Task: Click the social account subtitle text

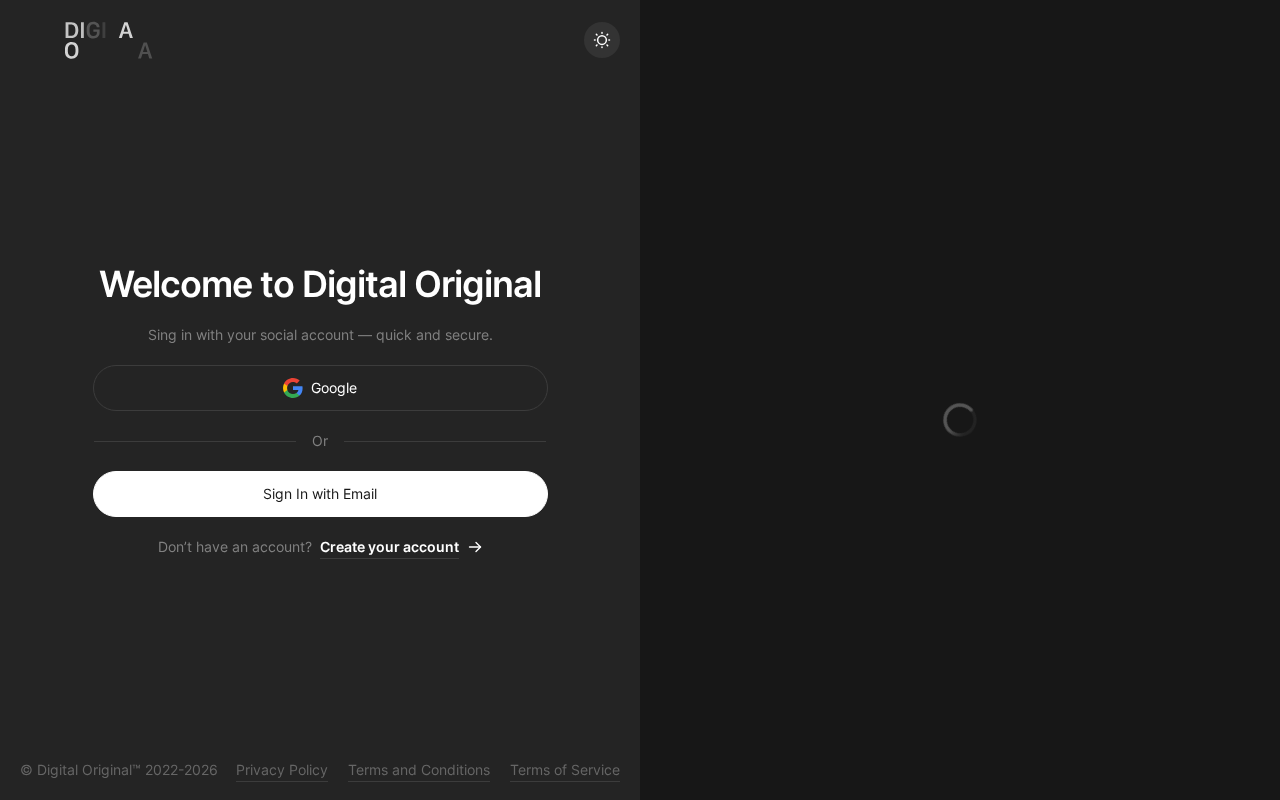Action: (320, 335)
